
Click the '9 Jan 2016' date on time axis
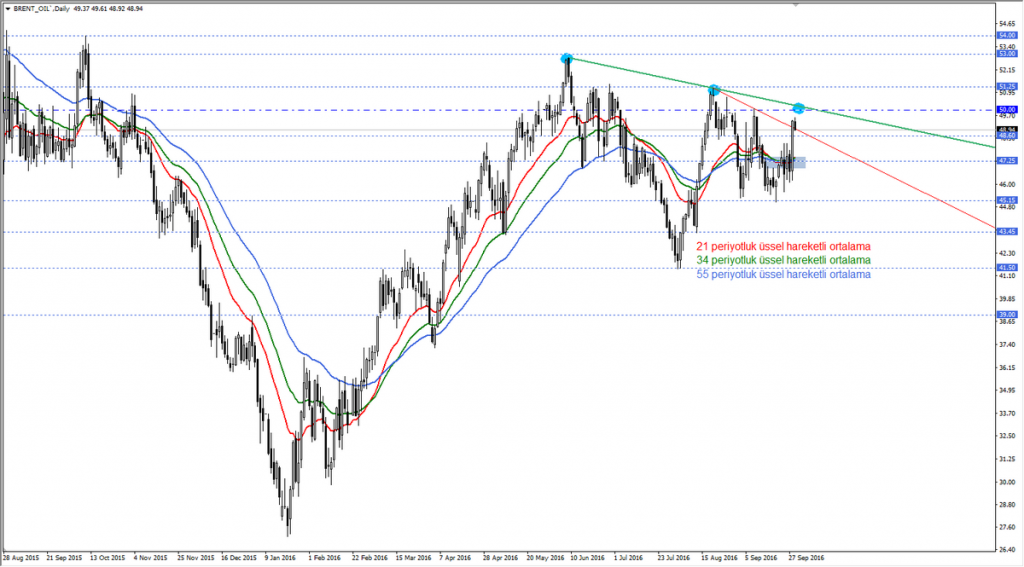[280, 558]
